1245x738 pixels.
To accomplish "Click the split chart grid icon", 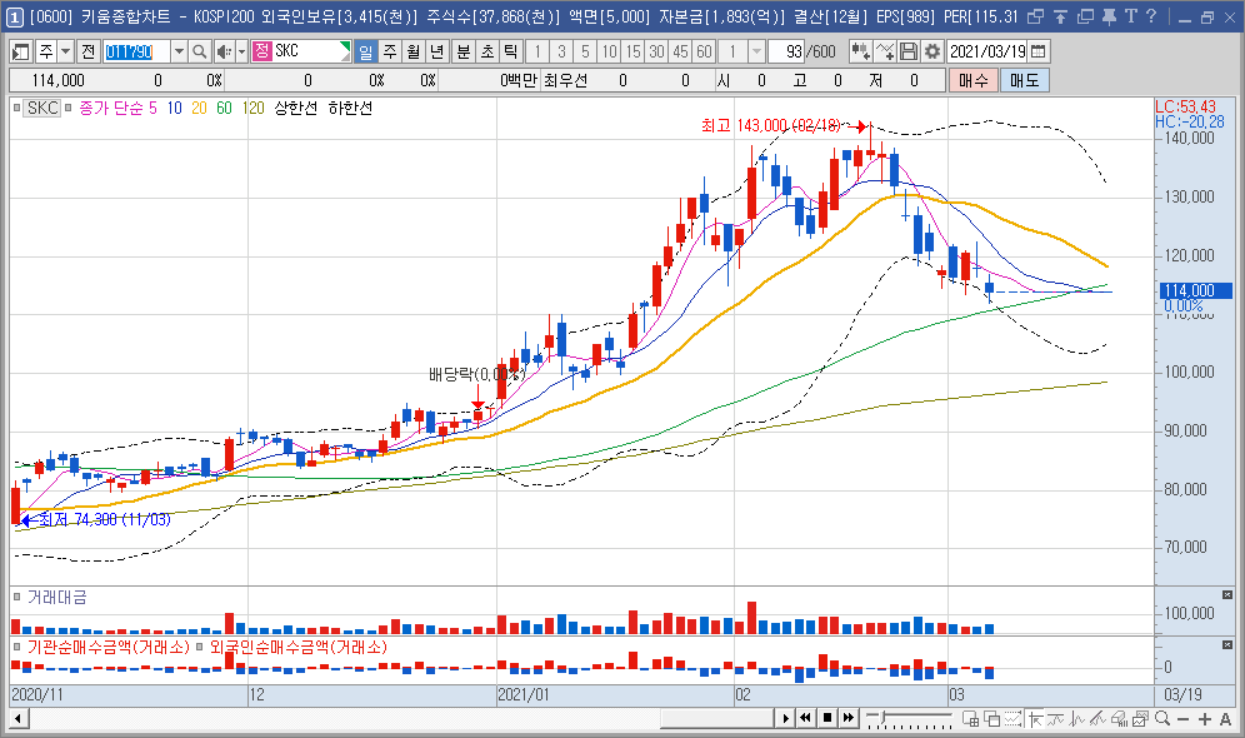I will 970,718.
